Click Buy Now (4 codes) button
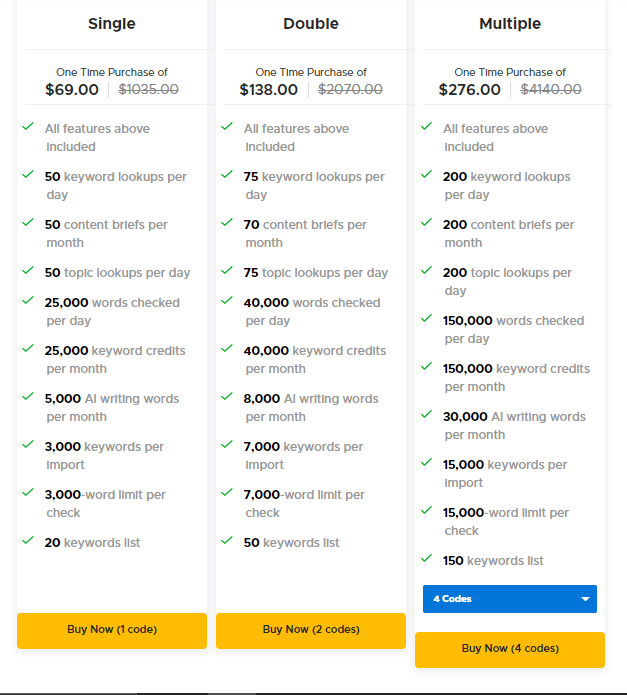Viewport: 627px width, 695px height. click(509, 649)
